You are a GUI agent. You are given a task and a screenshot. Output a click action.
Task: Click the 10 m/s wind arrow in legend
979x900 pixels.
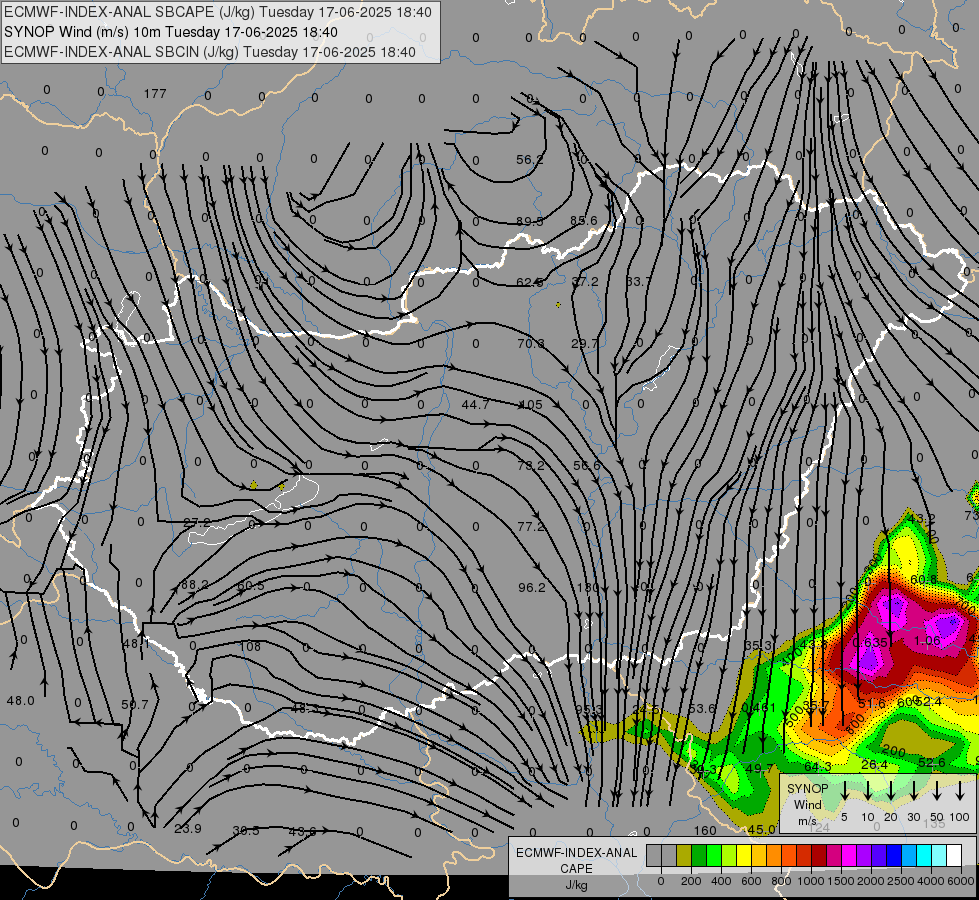click(868, 791)
